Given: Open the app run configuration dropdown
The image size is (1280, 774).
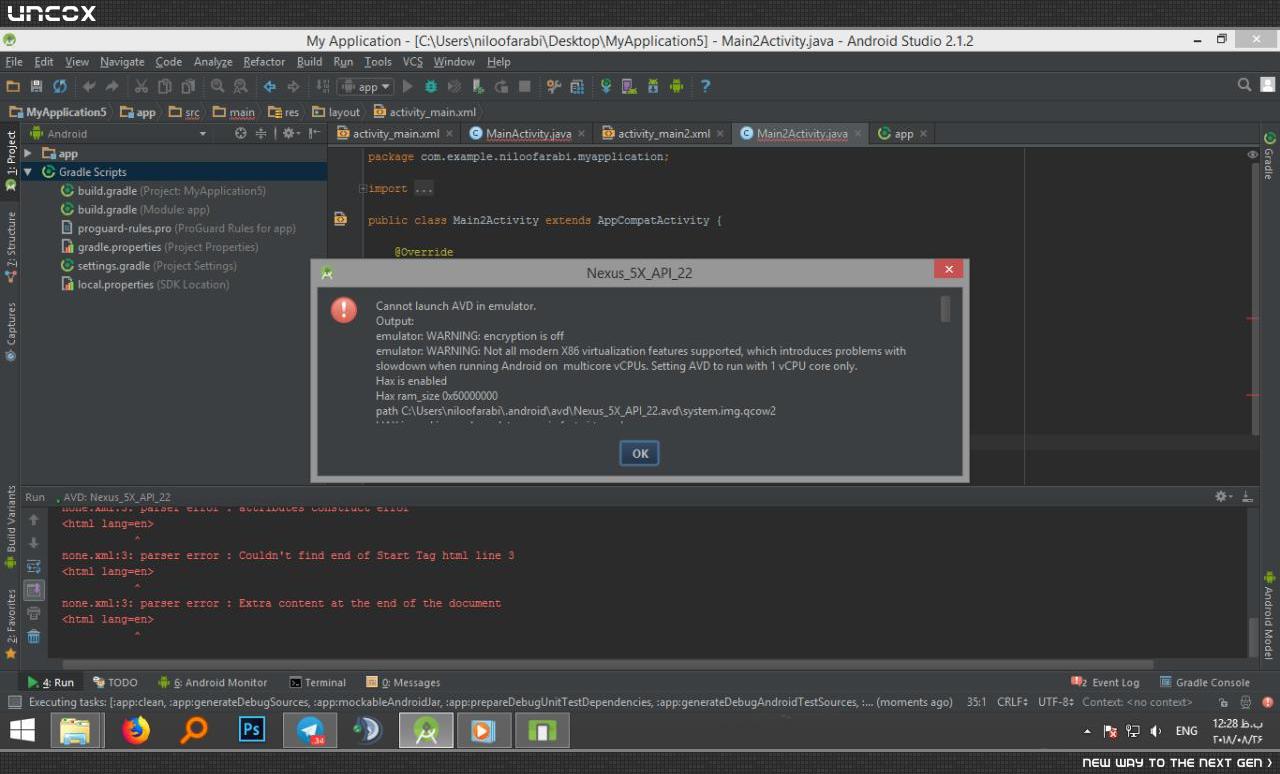Looking at the screenshot, I should pos(366,87).
